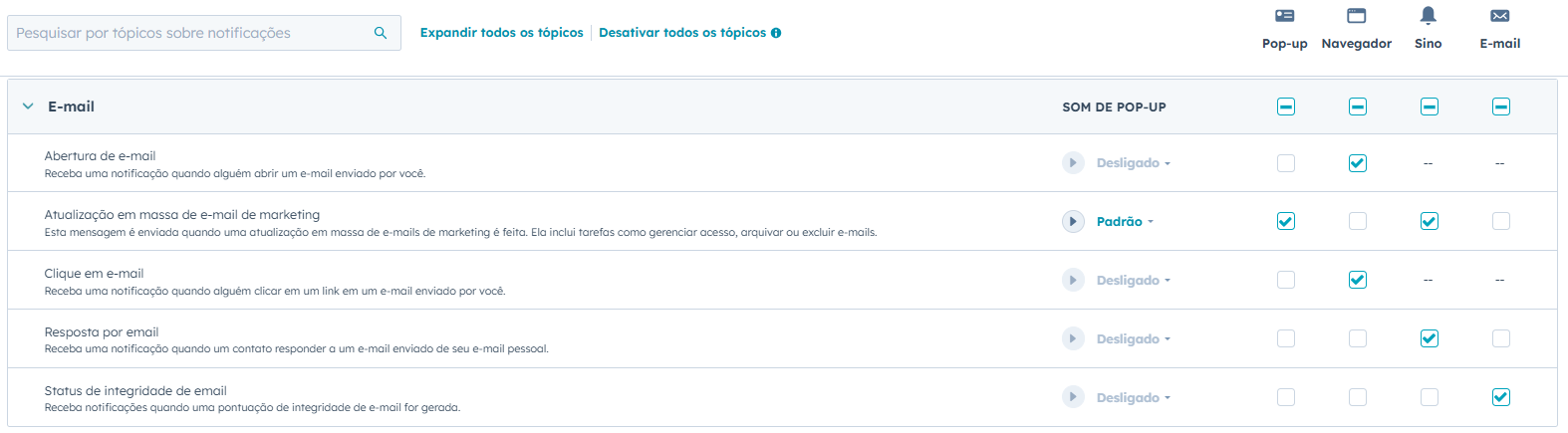Collapse the E-mail section chevron
Image resolution: width=1568 pixels, height=433 pixels.
coord(28,107)
